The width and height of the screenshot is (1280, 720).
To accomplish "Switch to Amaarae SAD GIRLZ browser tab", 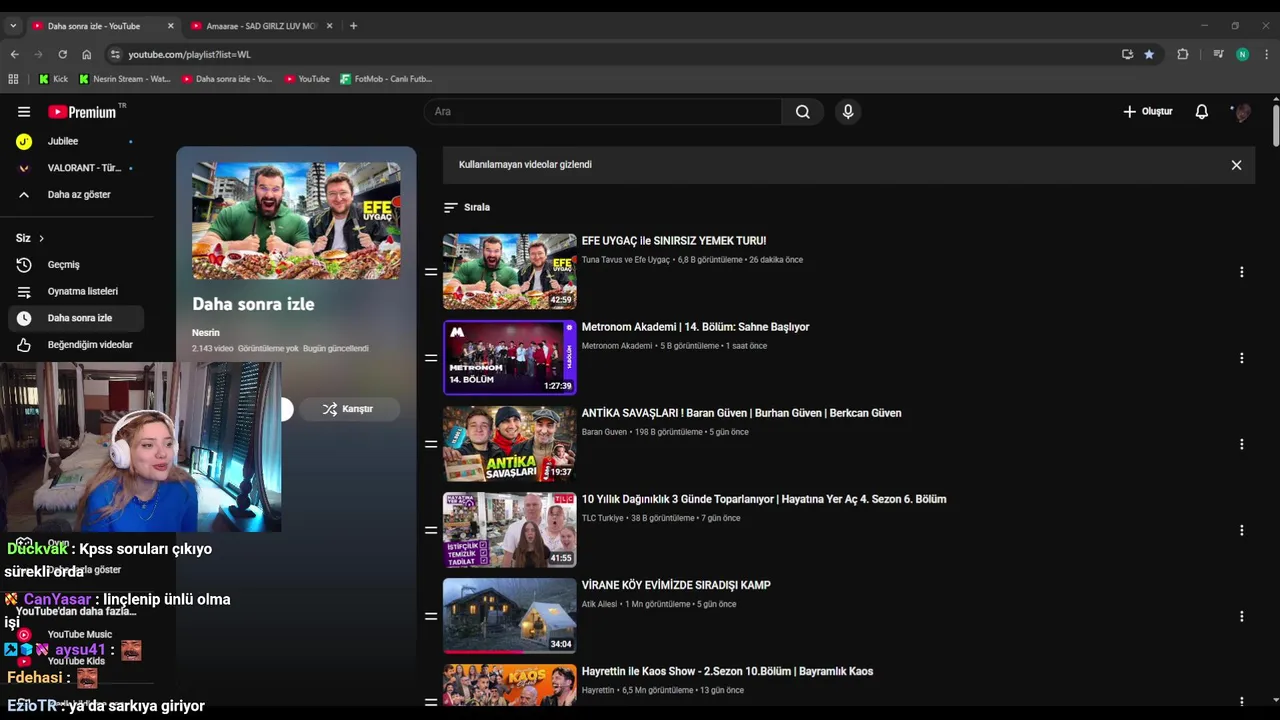I will (x=260, y=26).
